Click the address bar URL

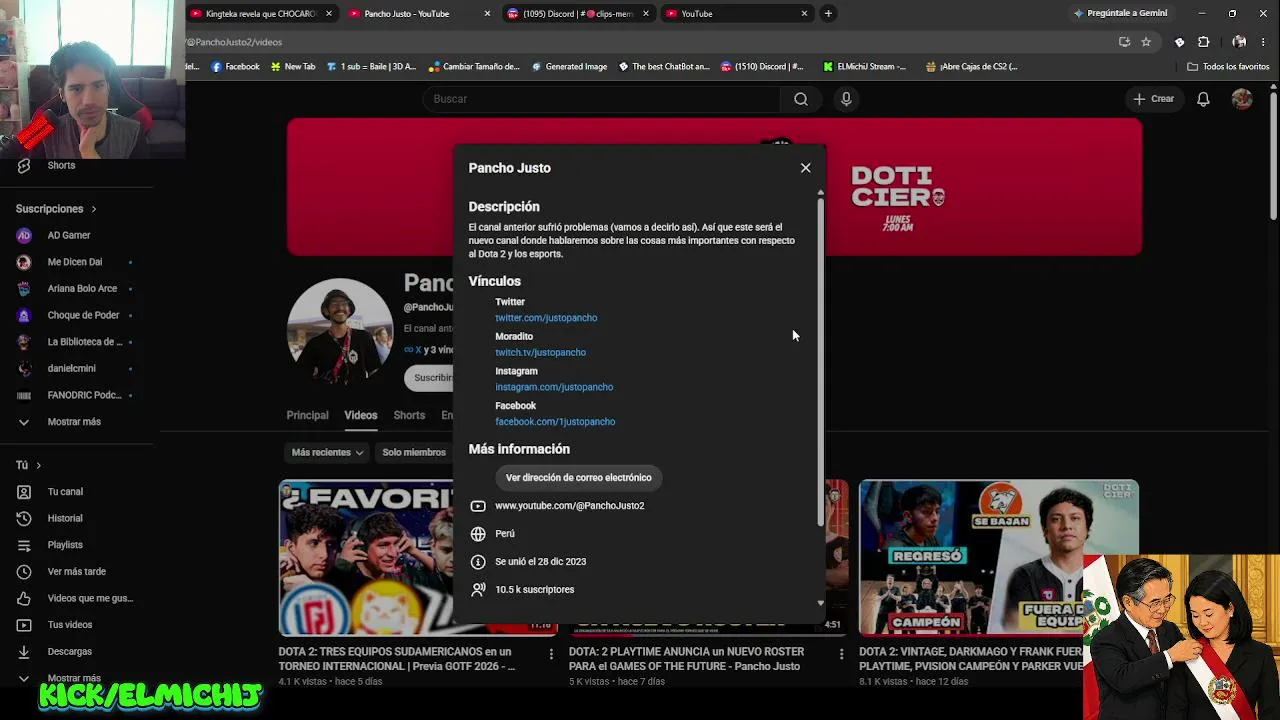click(236, 42)
